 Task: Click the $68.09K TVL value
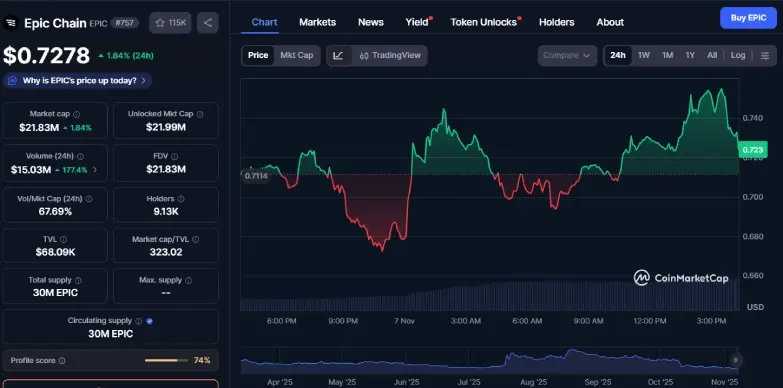(x=55, y=252)
